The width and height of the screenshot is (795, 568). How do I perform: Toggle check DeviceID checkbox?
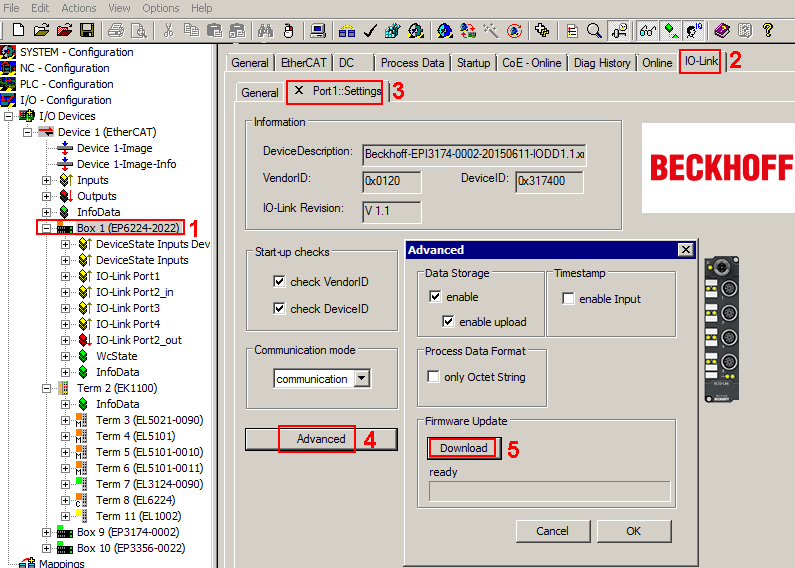(x=279, y=308)
